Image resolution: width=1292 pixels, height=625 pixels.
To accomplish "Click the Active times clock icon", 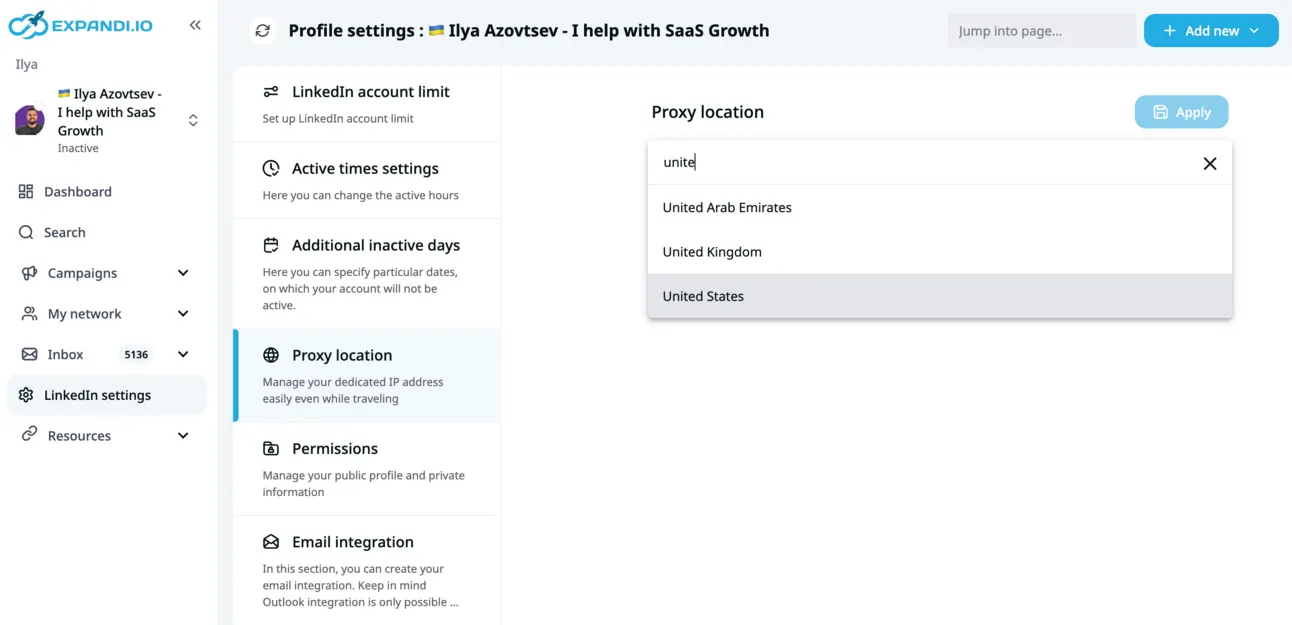I will tap(271, 168).
